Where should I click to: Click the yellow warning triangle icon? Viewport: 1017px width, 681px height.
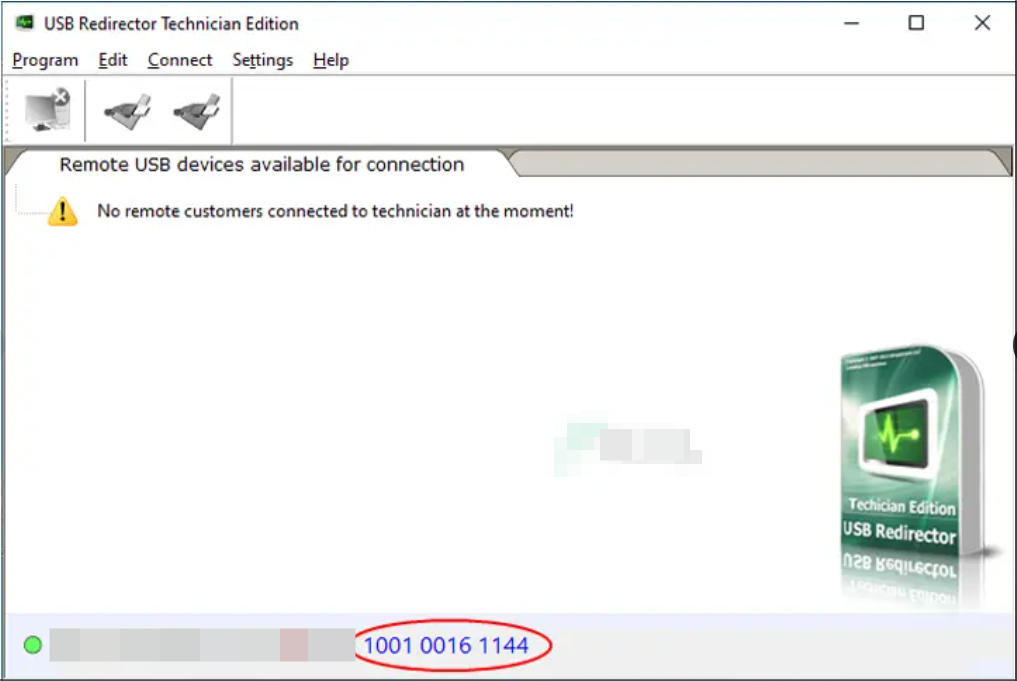point(63,211)
